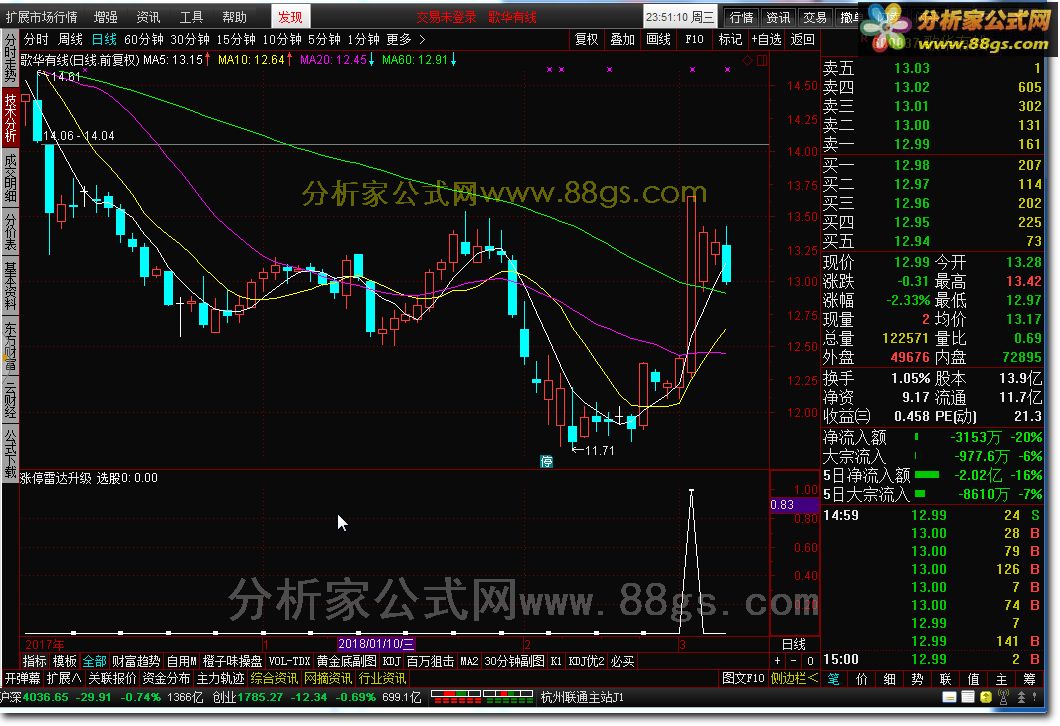
Task: Open the 分价表 sidebar tab
Action: pyautogui.click(x=10, y=231)
